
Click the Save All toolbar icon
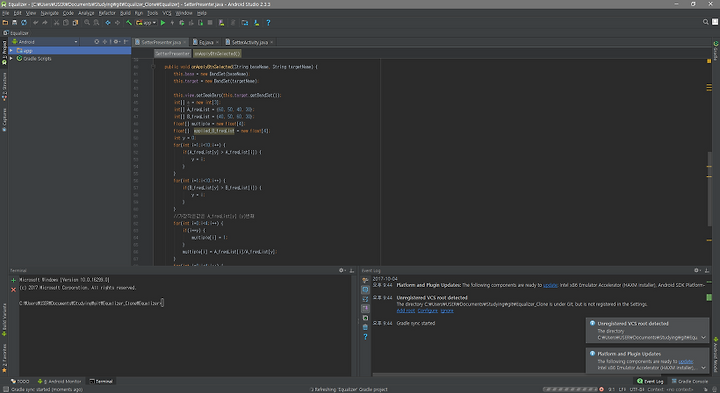[14, 22]
